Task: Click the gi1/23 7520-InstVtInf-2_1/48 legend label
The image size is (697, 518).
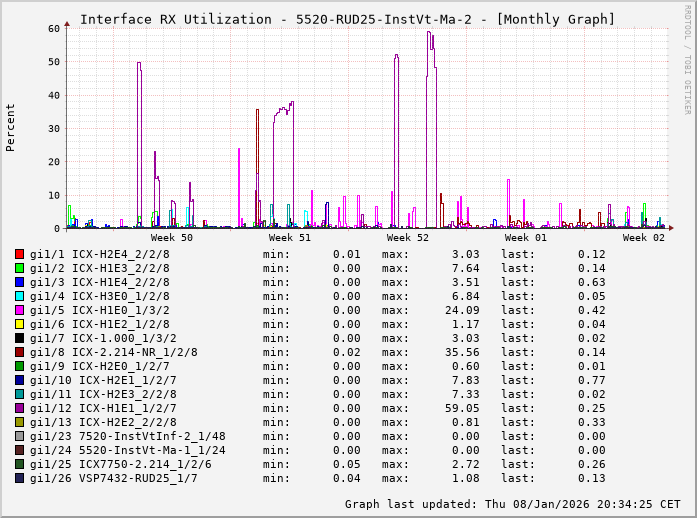Action: click(128, 436)
